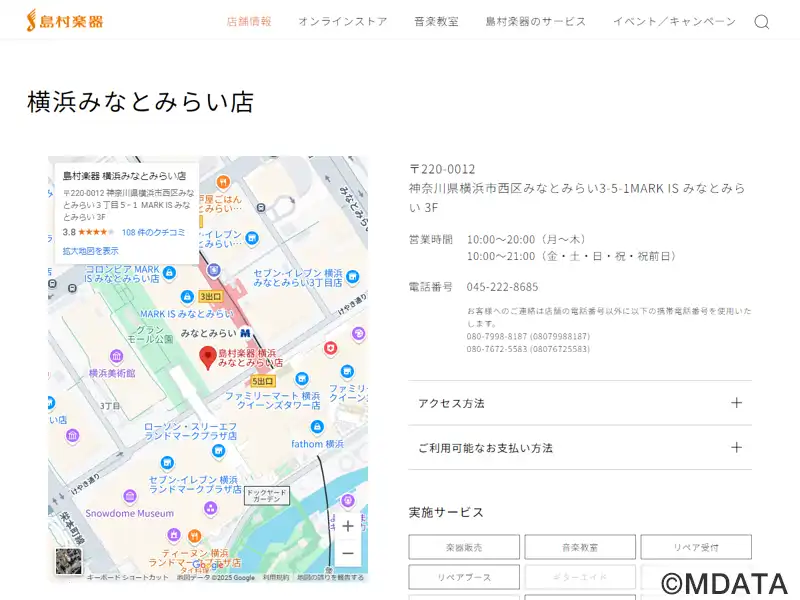Select the orange restaurant pin above 屋ごはん label
The width and height of the screenshot is (800, 600).
pos(223,182)
